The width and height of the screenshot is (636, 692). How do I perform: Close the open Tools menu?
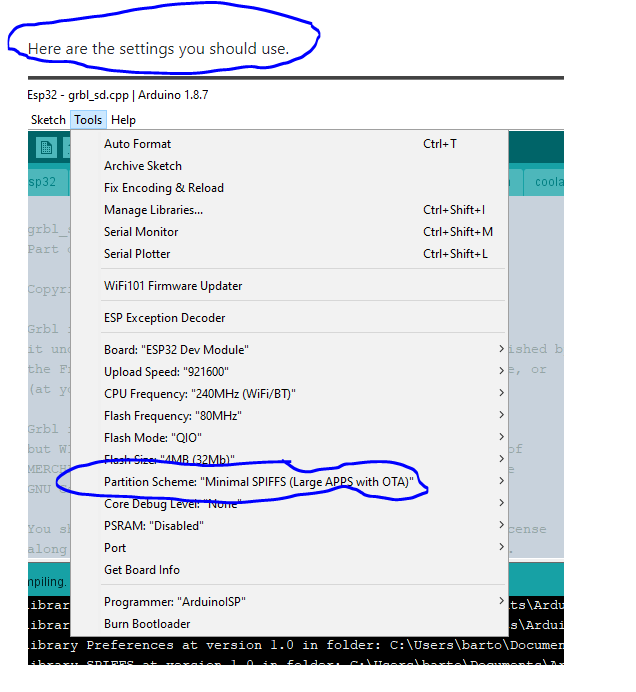point(88,120)
